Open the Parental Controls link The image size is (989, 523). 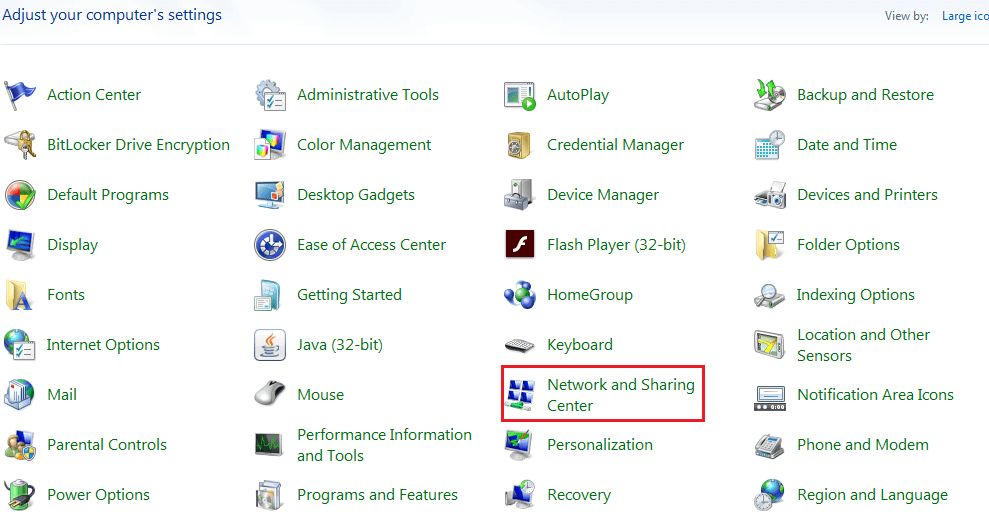click(107, 445)
